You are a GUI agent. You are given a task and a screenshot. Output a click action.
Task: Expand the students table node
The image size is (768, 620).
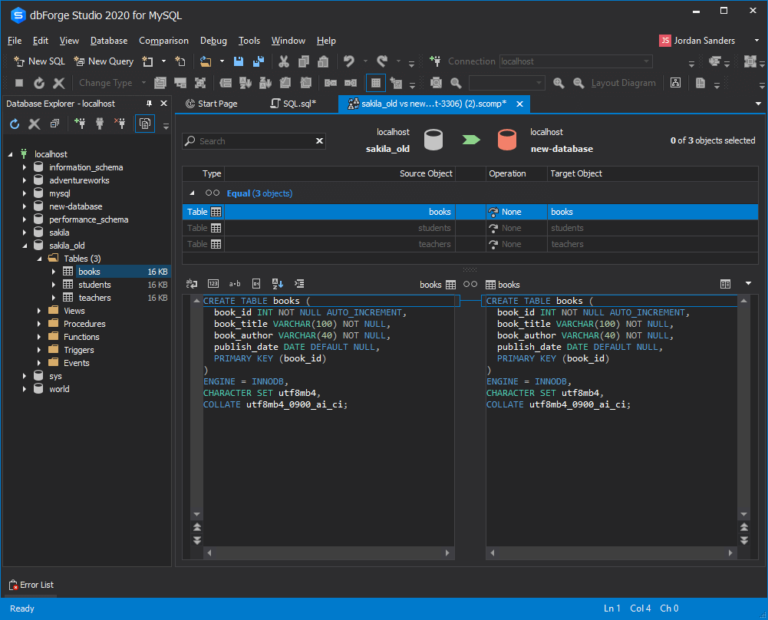(53, 285)
